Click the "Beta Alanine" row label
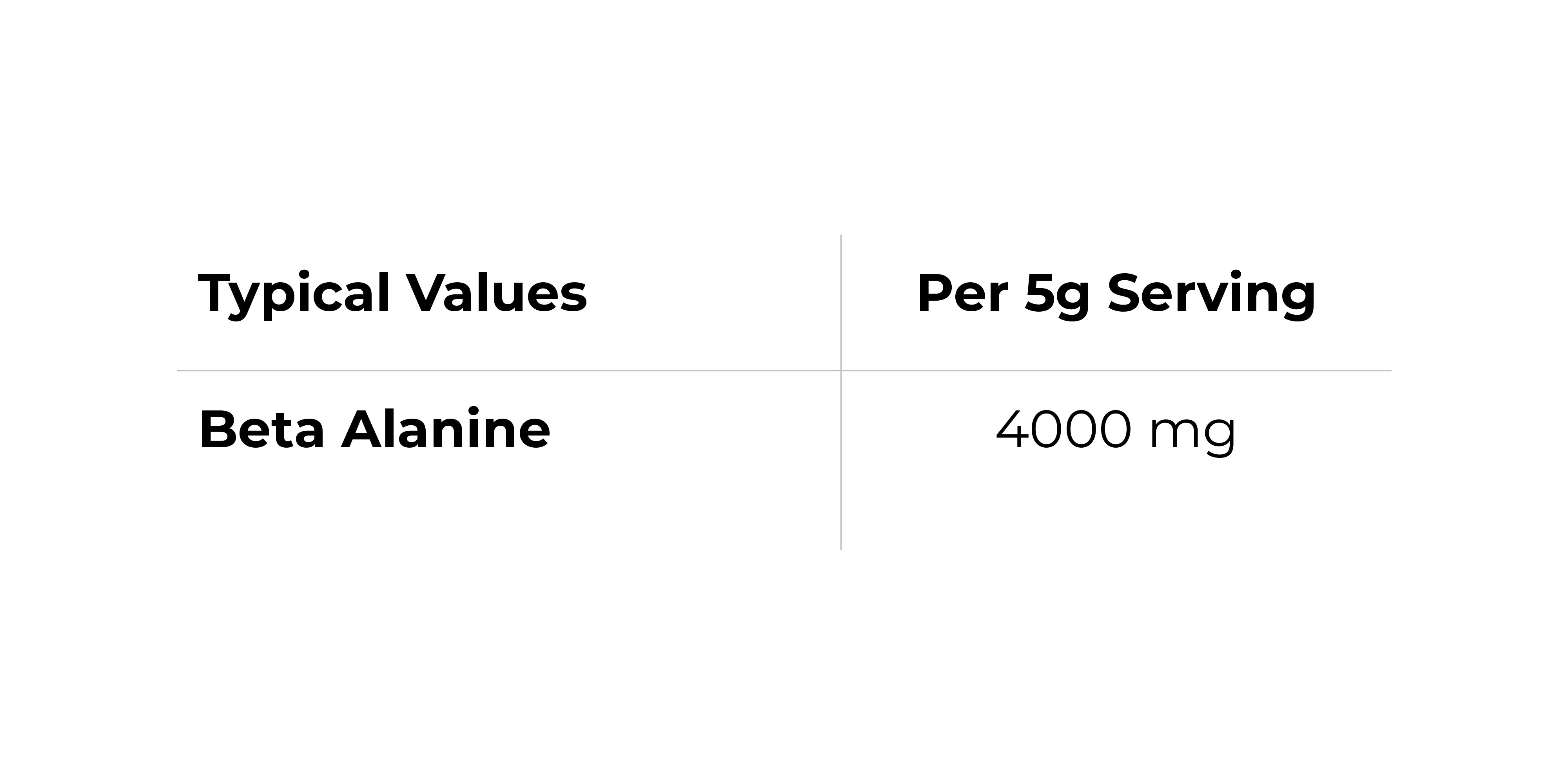1568x784 pixels. click(x=374, y=430)
